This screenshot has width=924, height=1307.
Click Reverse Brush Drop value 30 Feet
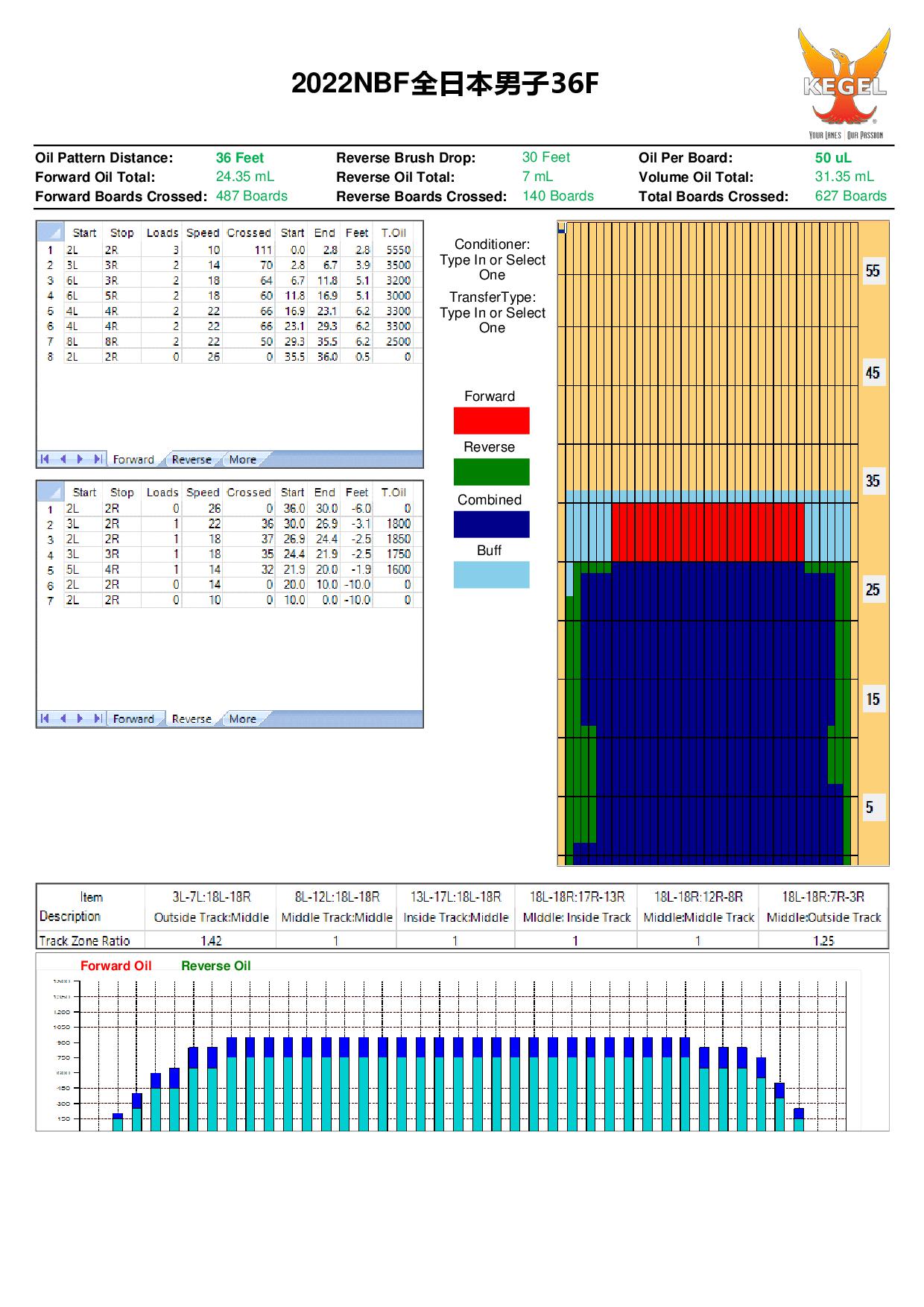[x=546, y=157]
